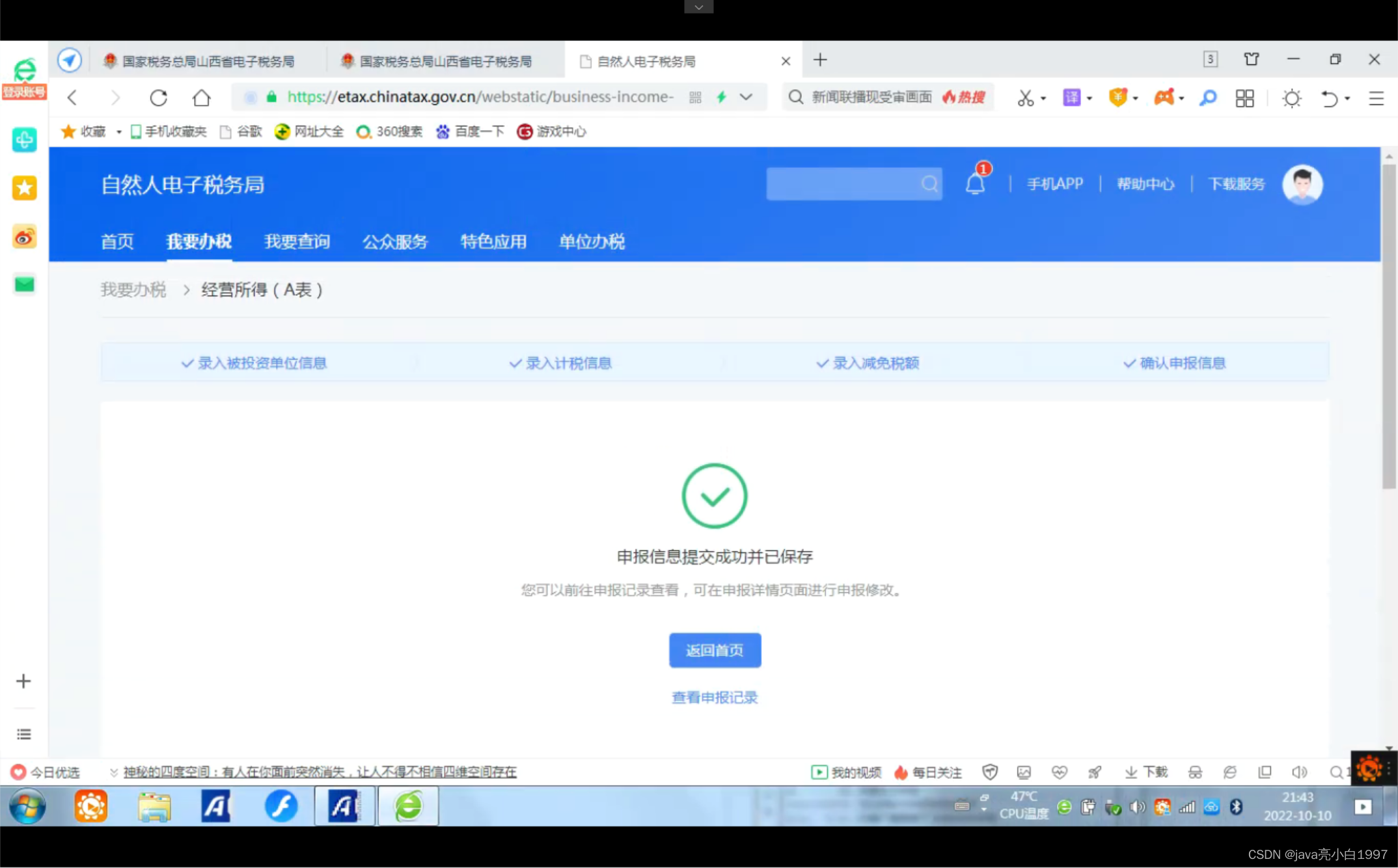Click the user avatar on tax site
Viewport: 1398px width, 868px height.
[x=1302, y=185]
